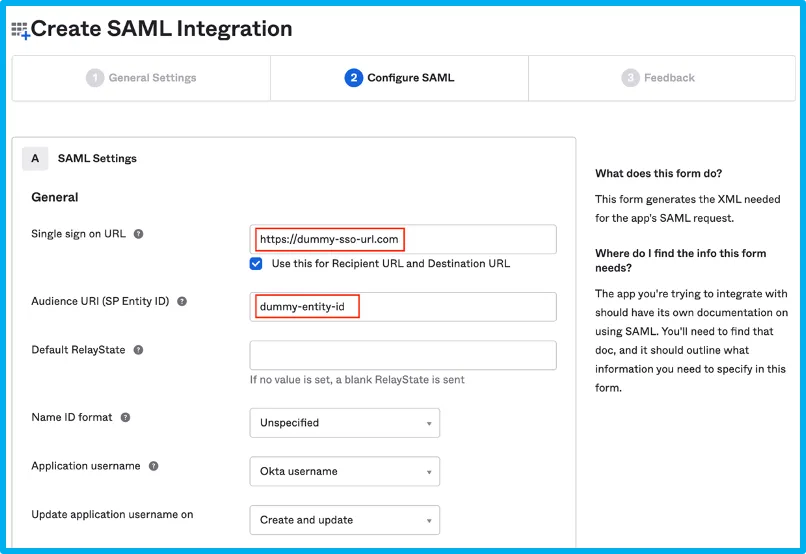Image resolution: width=806 pixels, height=554 pixels.
Task: Click the A section badge for SAML Settings
Action: (35, 158)
